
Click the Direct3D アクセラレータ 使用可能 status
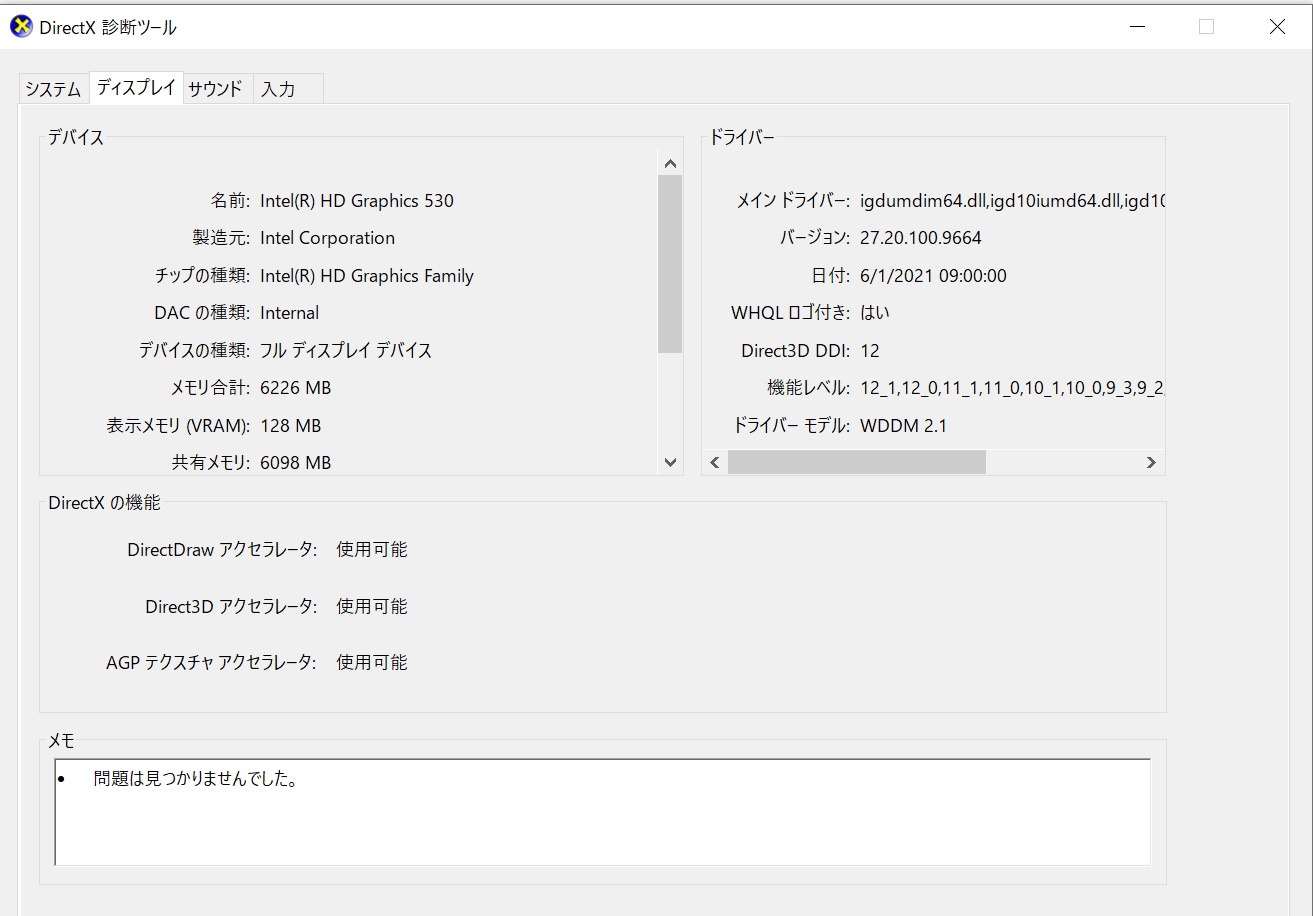[372, 606]
